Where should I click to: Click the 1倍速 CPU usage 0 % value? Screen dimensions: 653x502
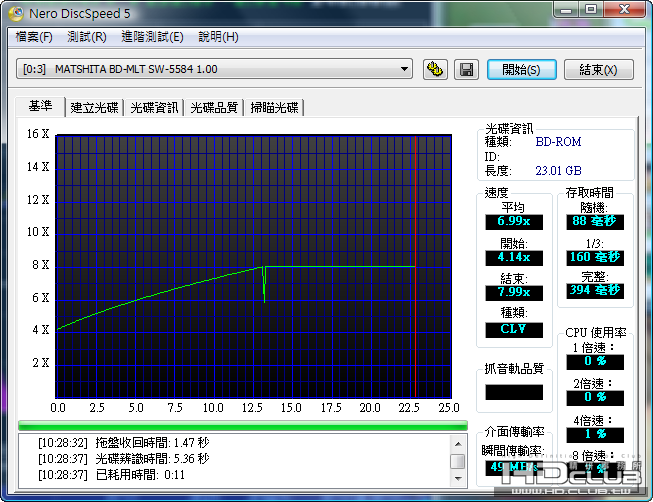tap(595, 362)
